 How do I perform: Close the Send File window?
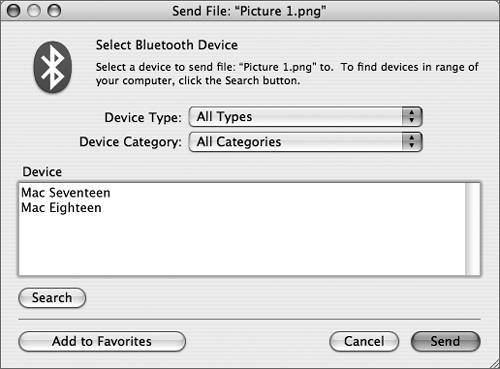click(14, 11)
